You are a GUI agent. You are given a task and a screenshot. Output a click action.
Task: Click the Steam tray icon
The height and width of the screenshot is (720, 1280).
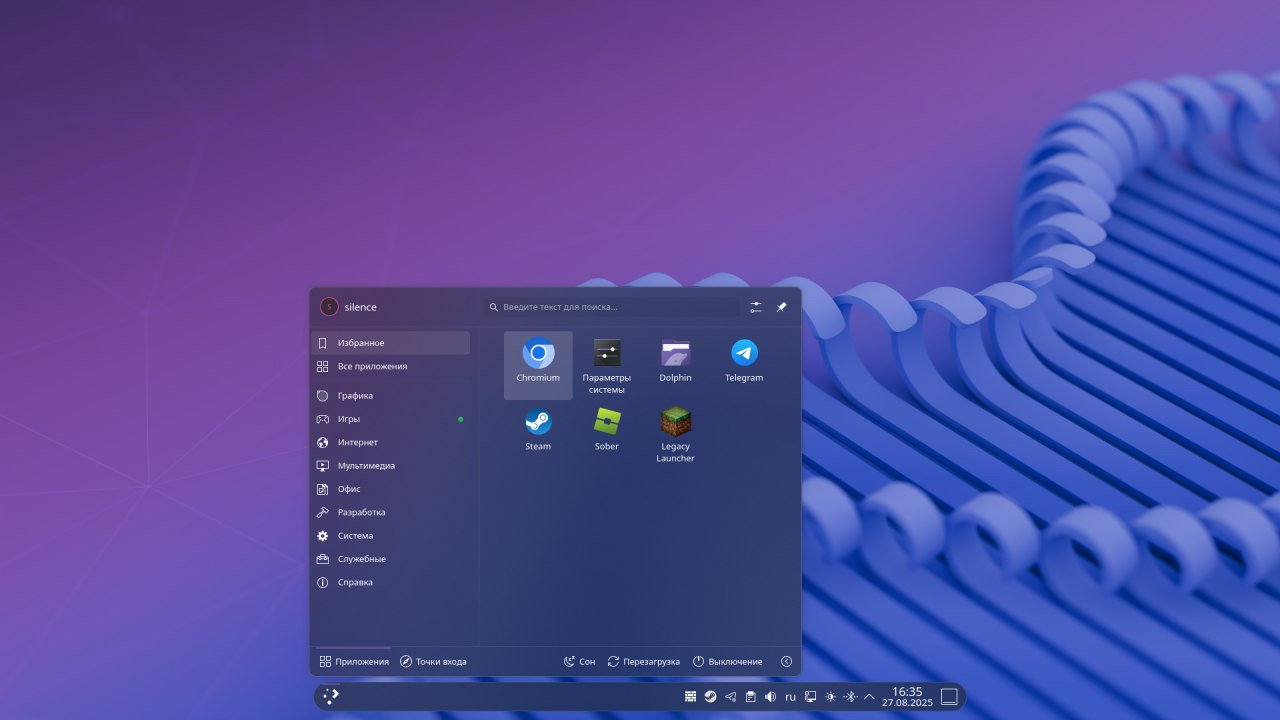[x=710, y=697]
